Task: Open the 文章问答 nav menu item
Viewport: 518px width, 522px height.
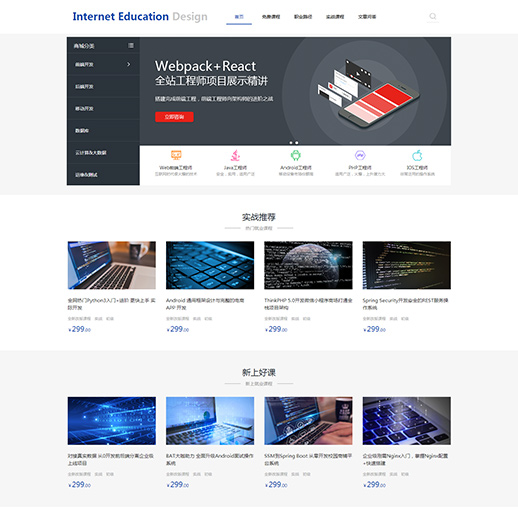Action: 367,17
